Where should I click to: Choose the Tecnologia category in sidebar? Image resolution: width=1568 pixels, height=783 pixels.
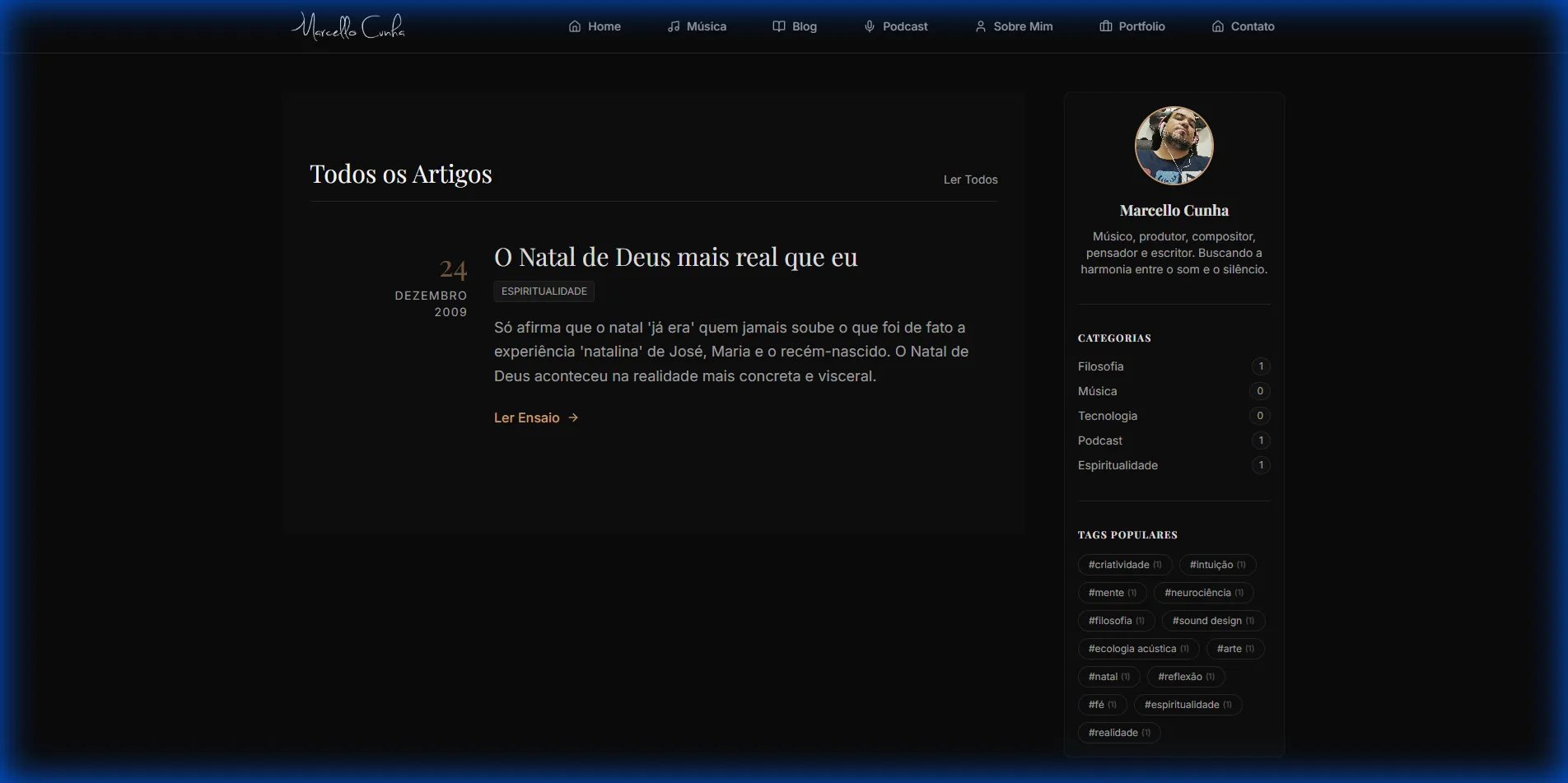[1107, 416]
